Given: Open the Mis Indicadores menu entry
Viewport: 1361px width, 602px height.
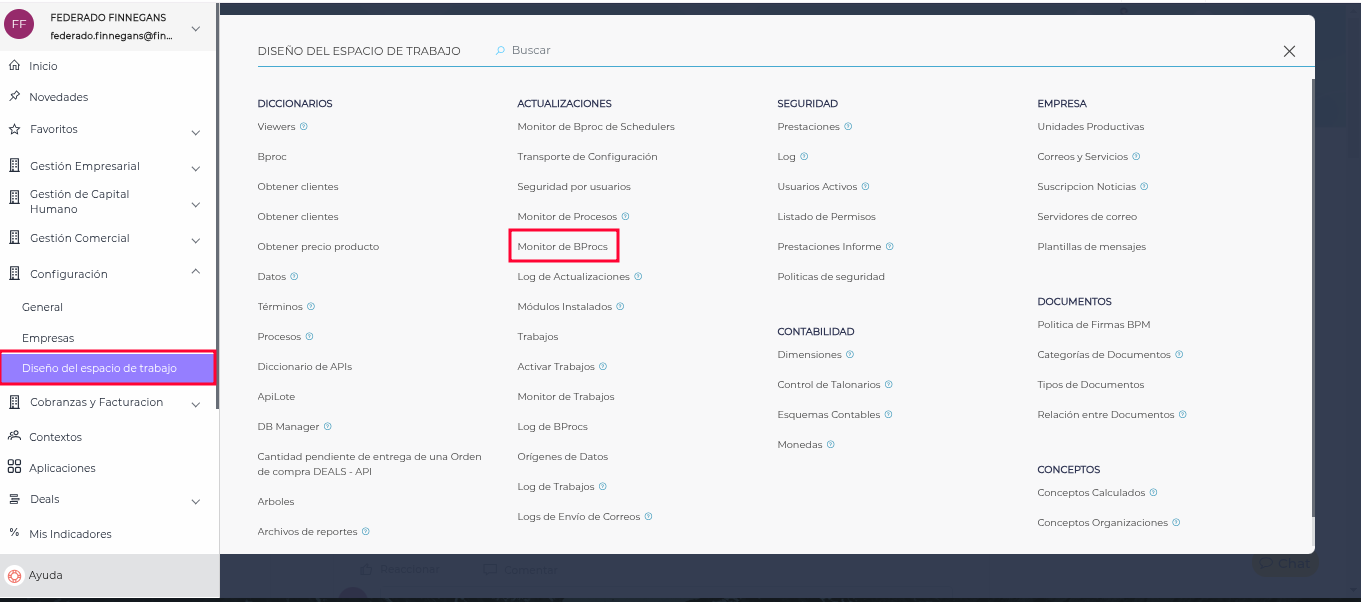Looking at the screenshot, I should pyautogui.click(x=70, y=534).
